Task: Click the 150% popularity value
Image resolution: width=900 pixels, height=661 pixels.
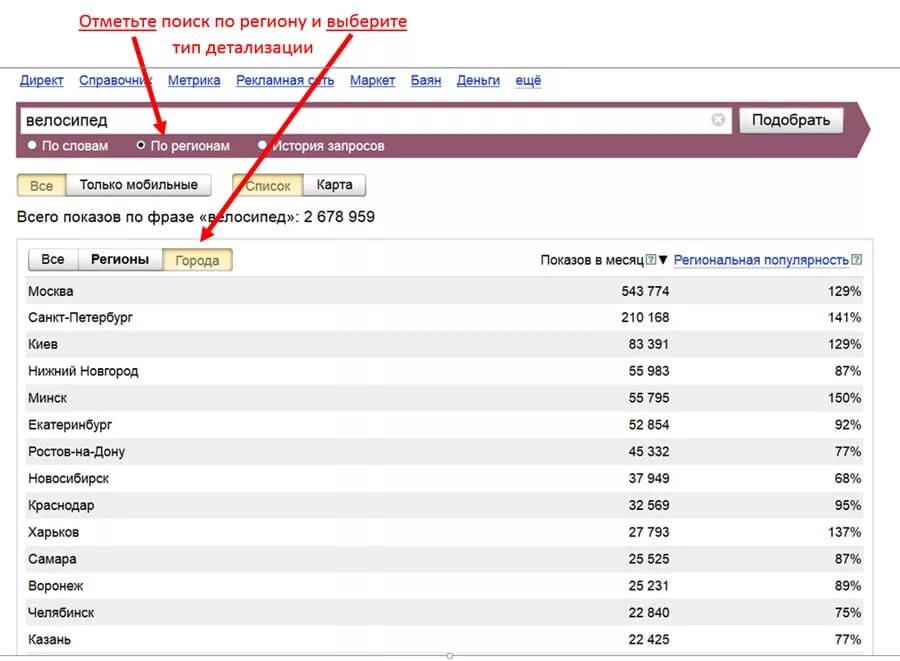Action: [844, 398]
